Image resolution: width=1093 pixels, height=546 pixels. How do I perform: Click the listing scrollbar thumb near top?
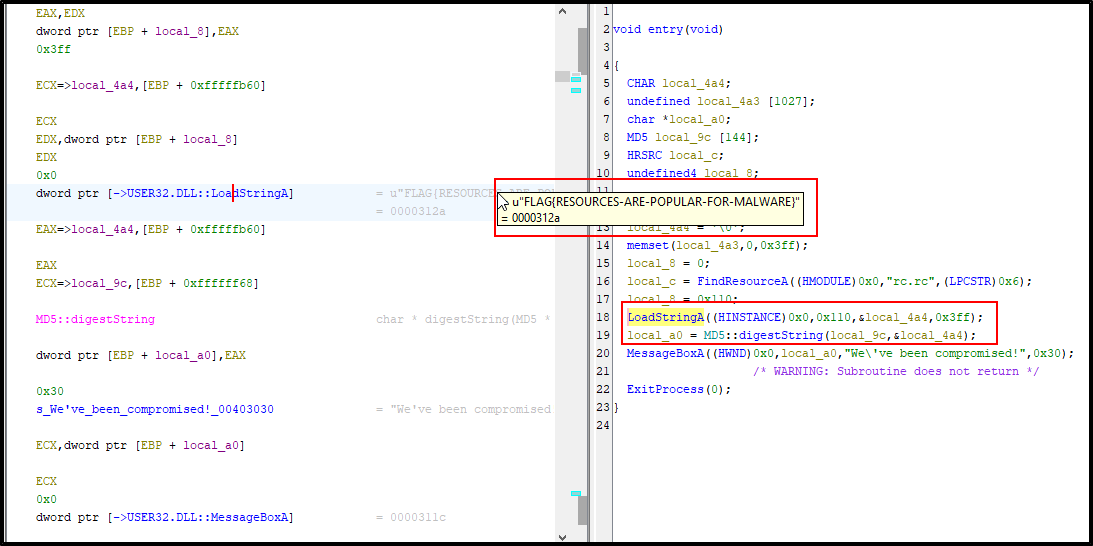pyautogui.click(x=583, y=50)
